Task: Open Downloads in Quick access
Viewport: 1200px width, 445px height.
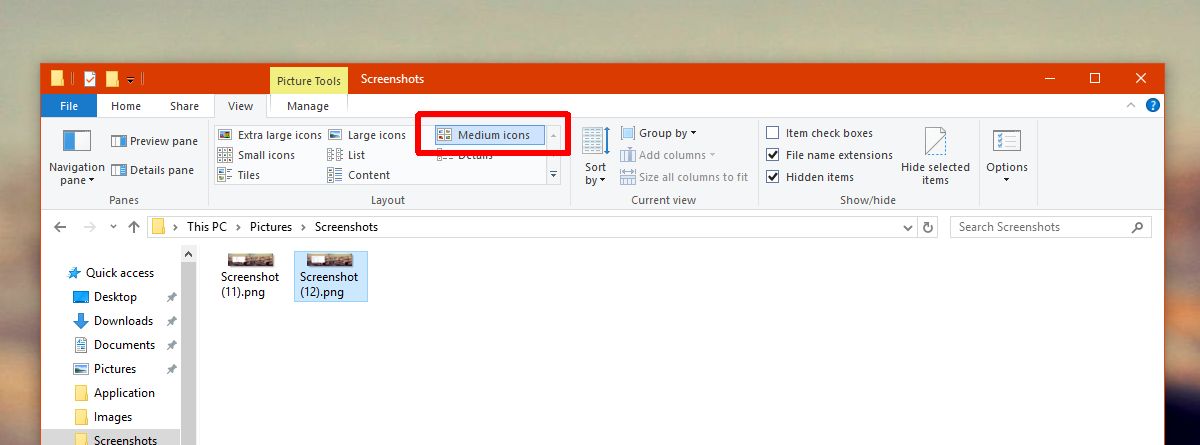Action: coord(115,321)
